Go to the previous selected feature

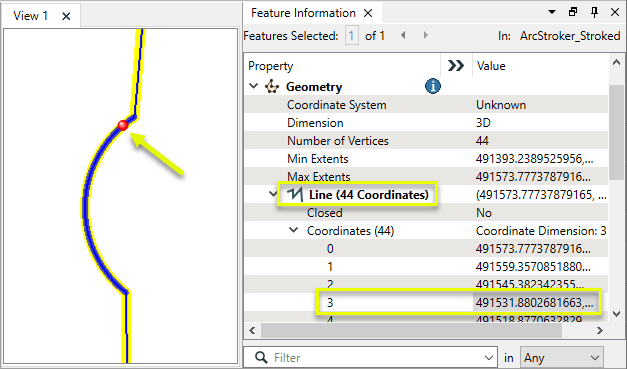(403, 36)
